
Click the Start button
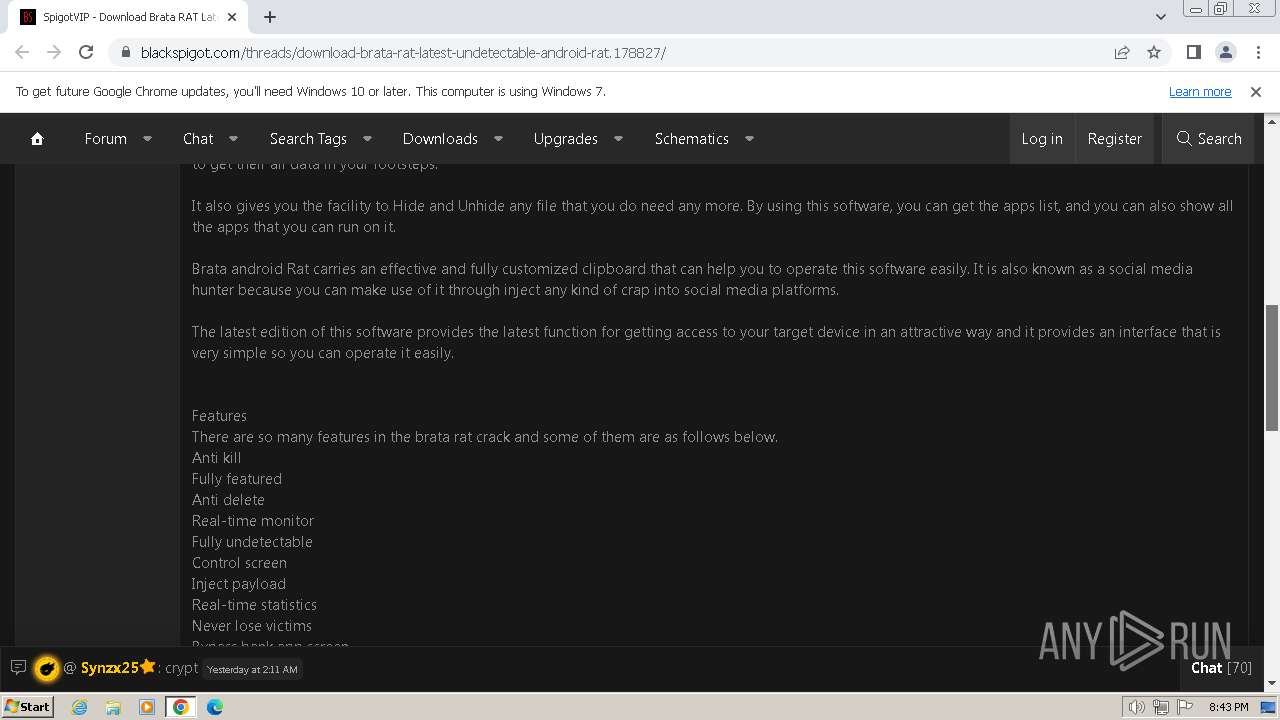coord(28,707)
